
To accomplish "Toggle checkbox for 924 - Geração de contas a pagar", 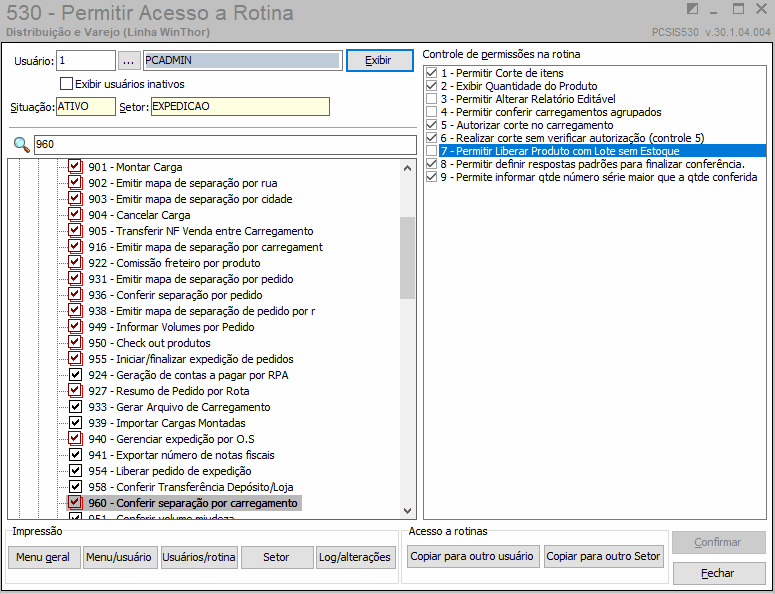I will click(75, 375).
